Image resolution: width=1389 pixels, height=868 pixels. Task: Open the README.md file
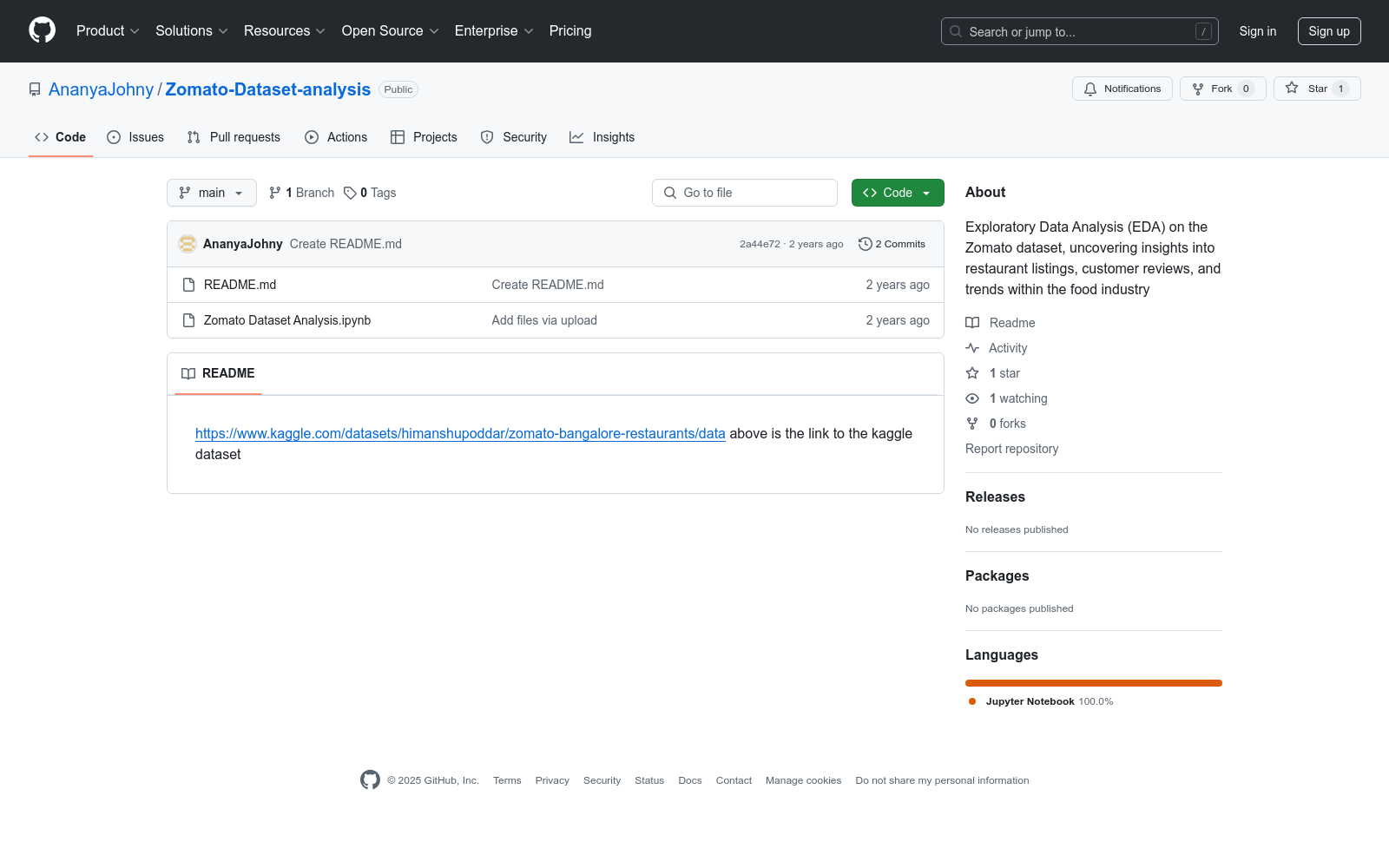(x=240, y=285)
